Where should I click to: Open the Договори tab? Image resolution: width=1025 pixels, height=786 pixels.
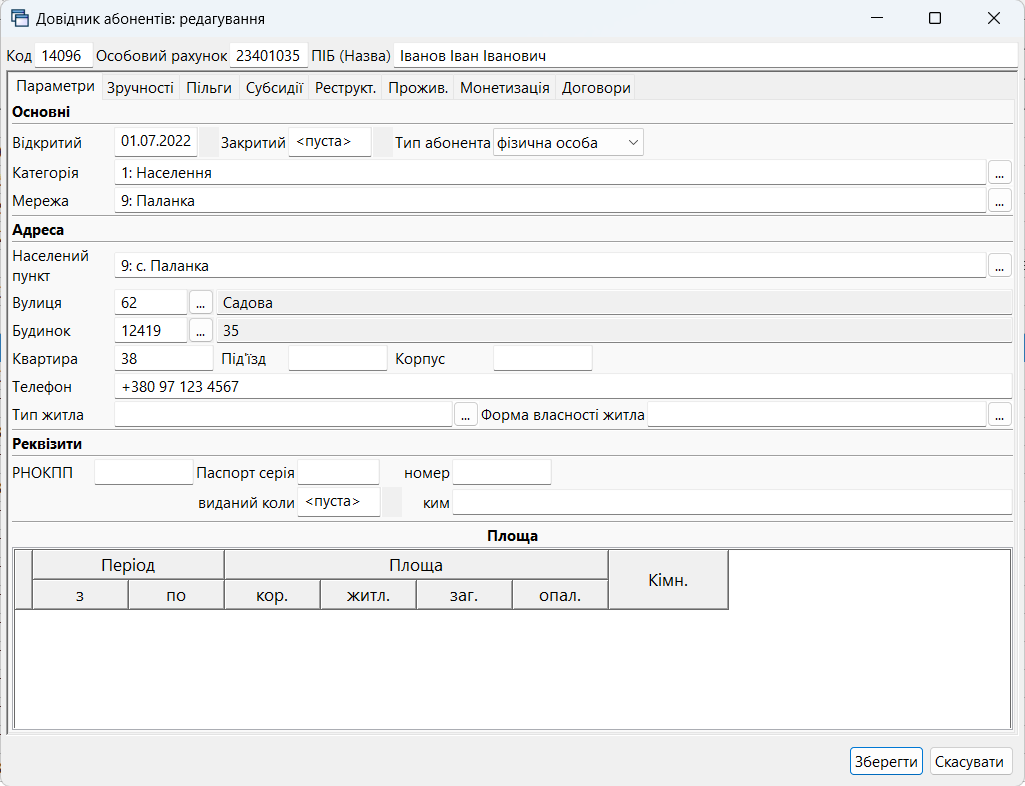[x=596, y=88]
